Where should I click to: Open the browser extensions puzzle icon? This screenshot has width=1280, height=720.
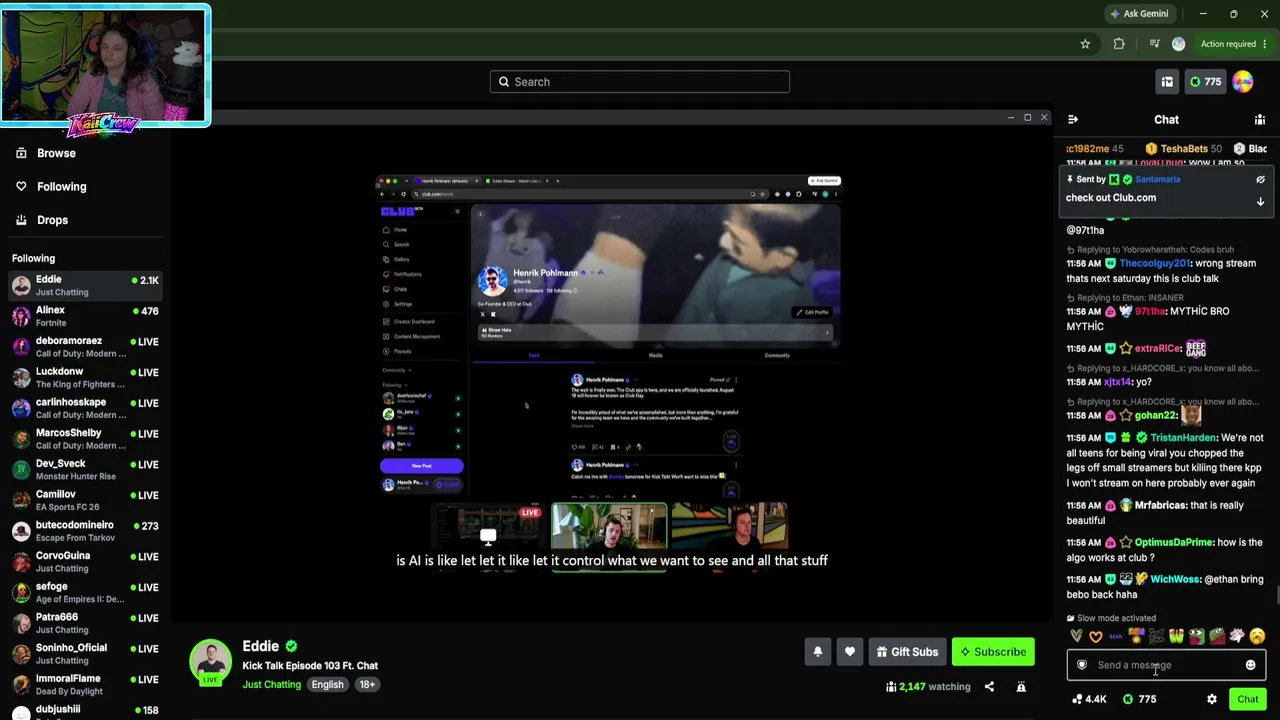[x=1119, y=44]
